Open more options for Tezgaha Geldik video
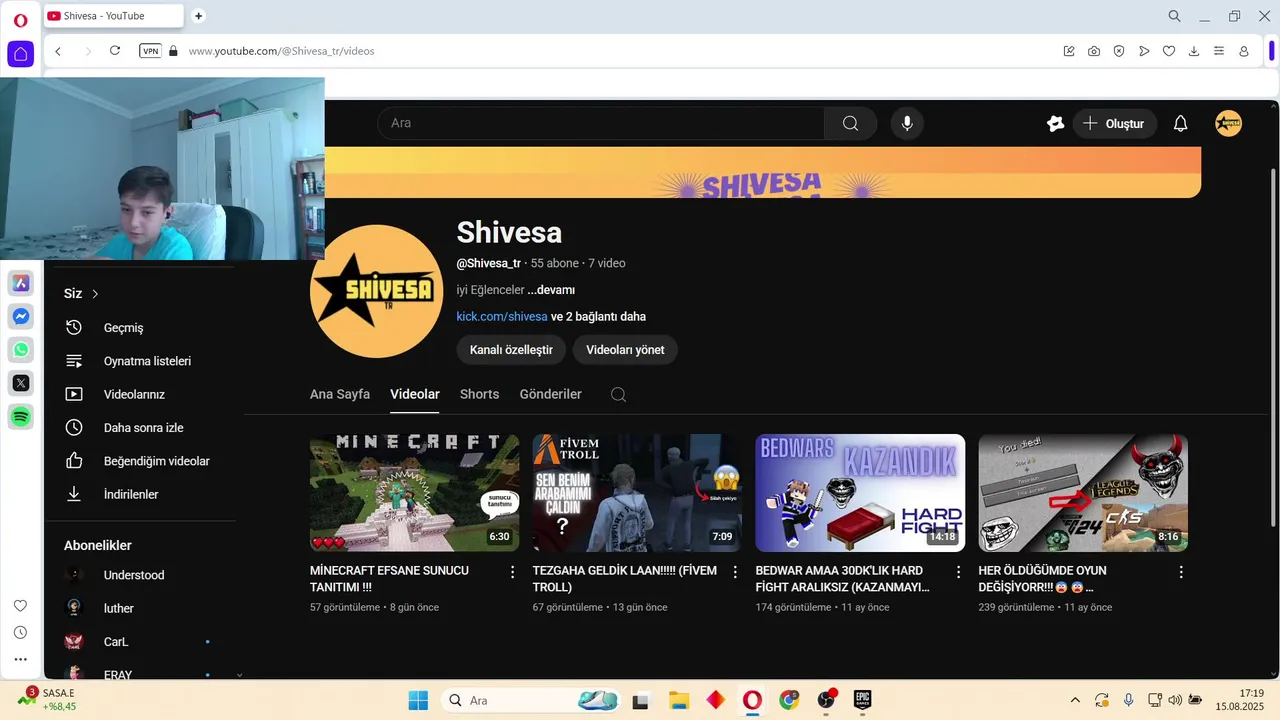The width and height of the screenshot is (1280, 720). click(735, 572)
